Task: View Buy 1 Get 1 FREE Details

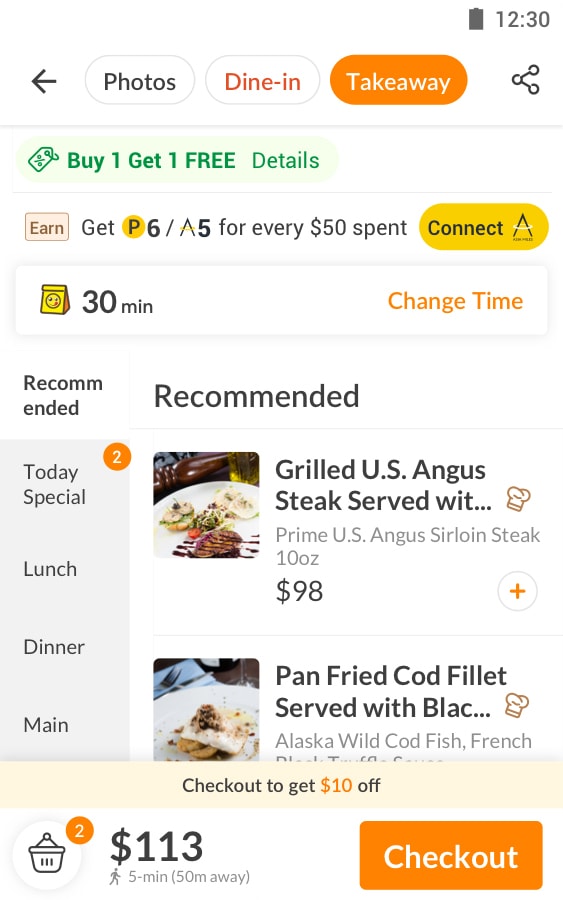Action: (x=285, y=160)
